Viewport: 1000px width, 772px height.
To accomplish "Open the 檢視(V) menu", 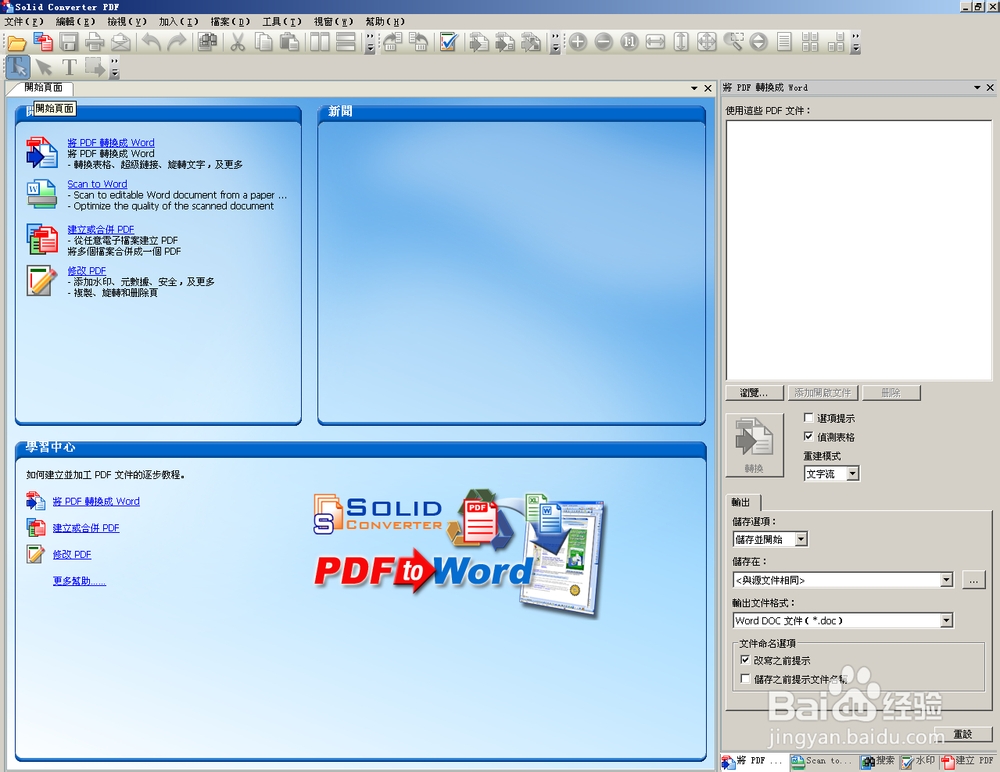I will click(127, 22).
